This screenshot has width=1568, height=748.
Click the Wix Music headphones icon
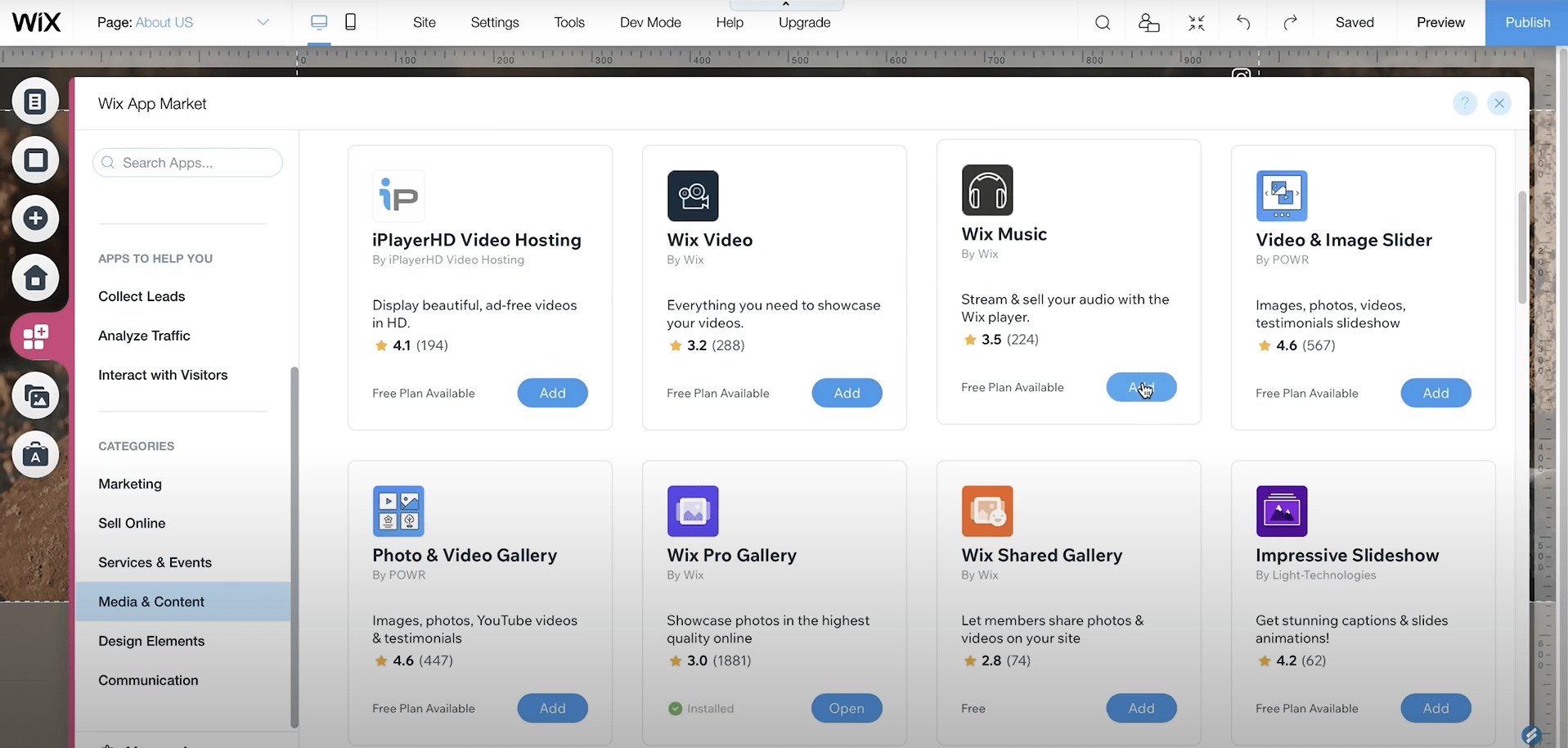tap(987, 190)
